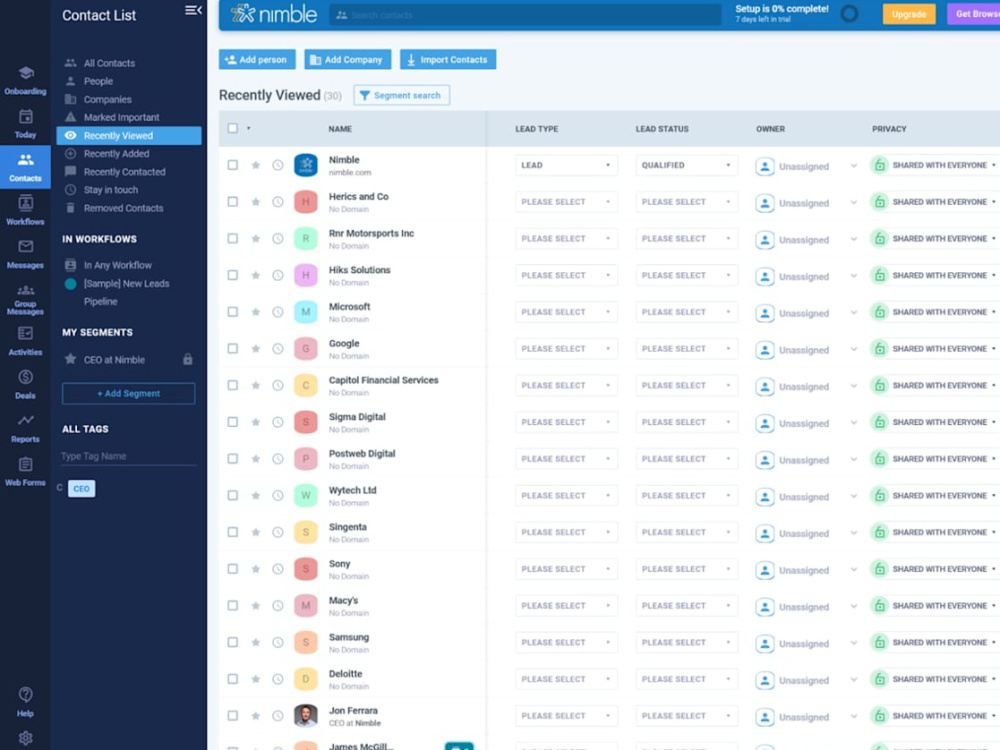Open the Deals section
This screenshot has width=1000, height=750.
pyautogui.click(x=26, y=385)
